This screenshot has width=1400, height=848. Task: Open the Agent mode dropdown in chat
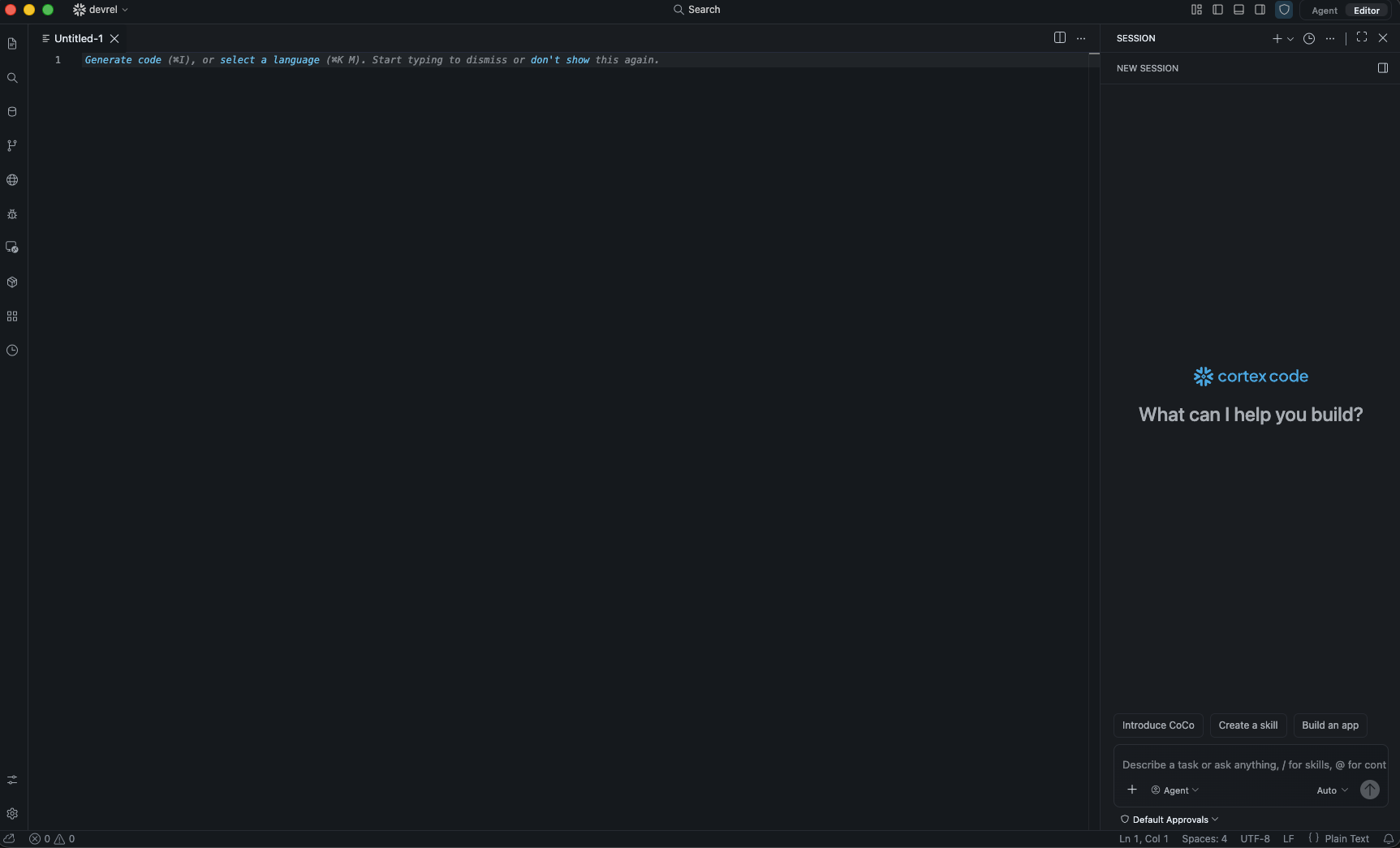pyautogui.click(x=1175, y=790)
